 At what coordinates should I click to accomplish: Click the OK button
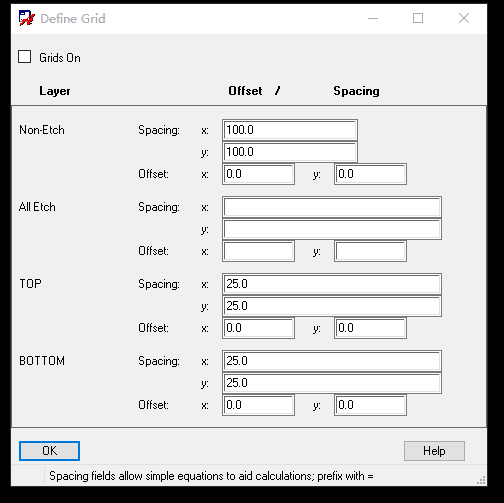click(x=49, y=451)
